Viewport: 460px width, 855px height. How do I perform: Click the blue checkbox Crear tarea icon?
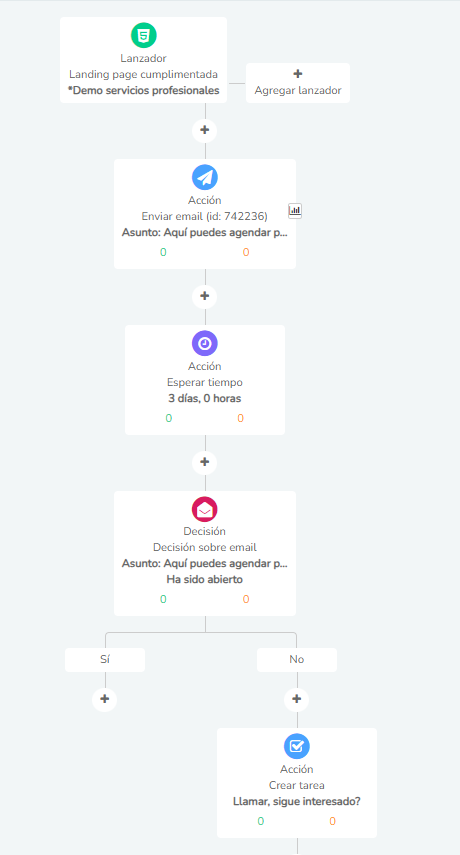[x=296, y=746]
